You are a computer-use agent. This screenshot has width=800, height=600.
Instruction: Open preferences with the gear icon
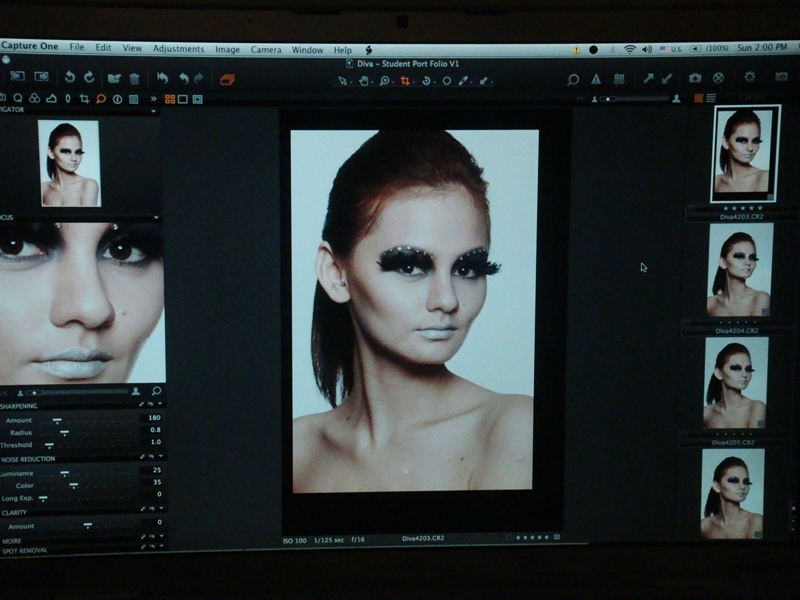(749, 77)
